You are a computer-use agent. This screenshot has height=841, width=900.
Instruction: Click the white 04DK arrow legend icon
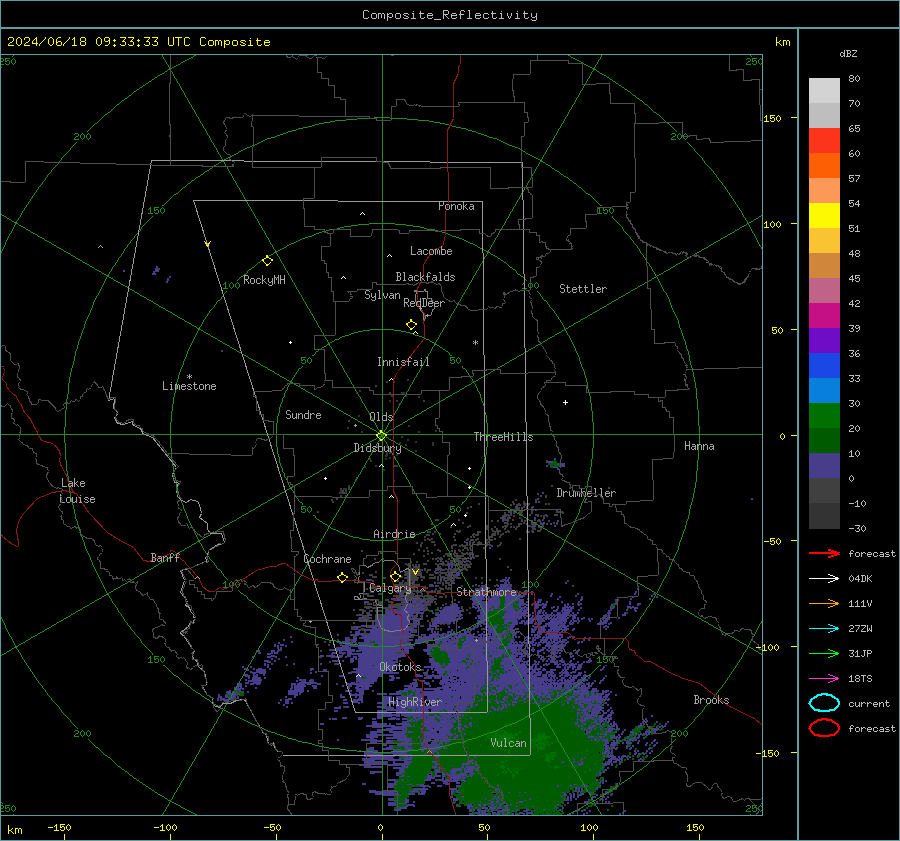pyautogui.click(x=824, y=579)
